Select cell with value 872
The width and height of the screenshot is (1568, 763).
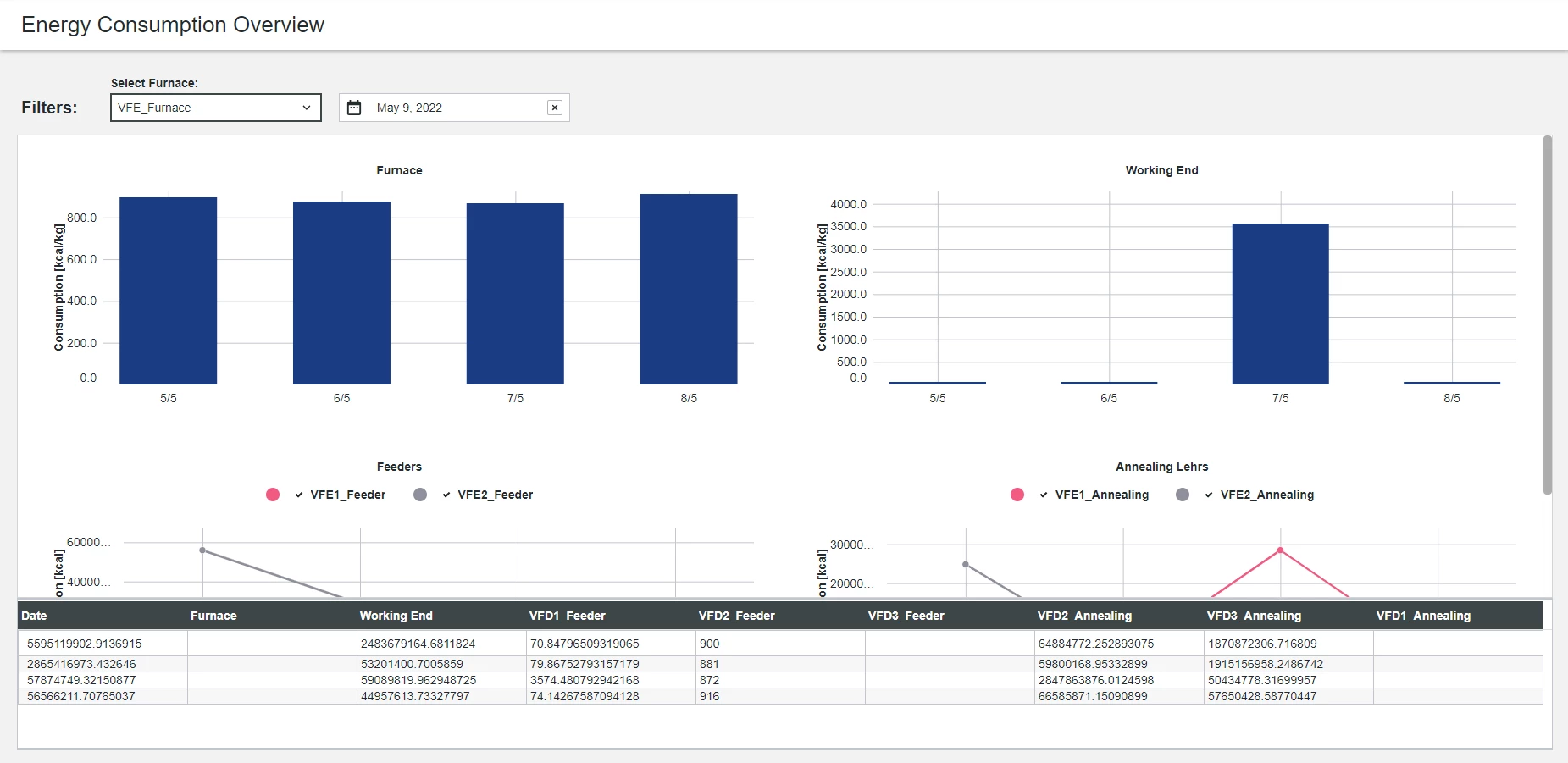pyautogui.click(x=780, y=680)
